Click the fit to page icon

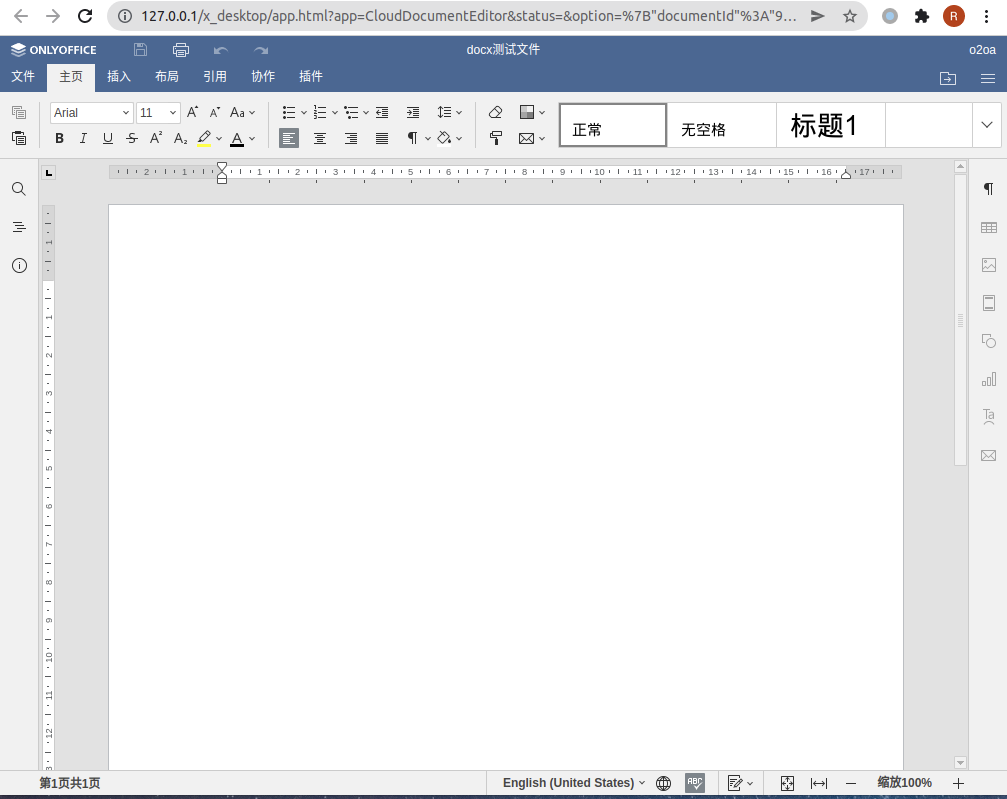(787, 783)
